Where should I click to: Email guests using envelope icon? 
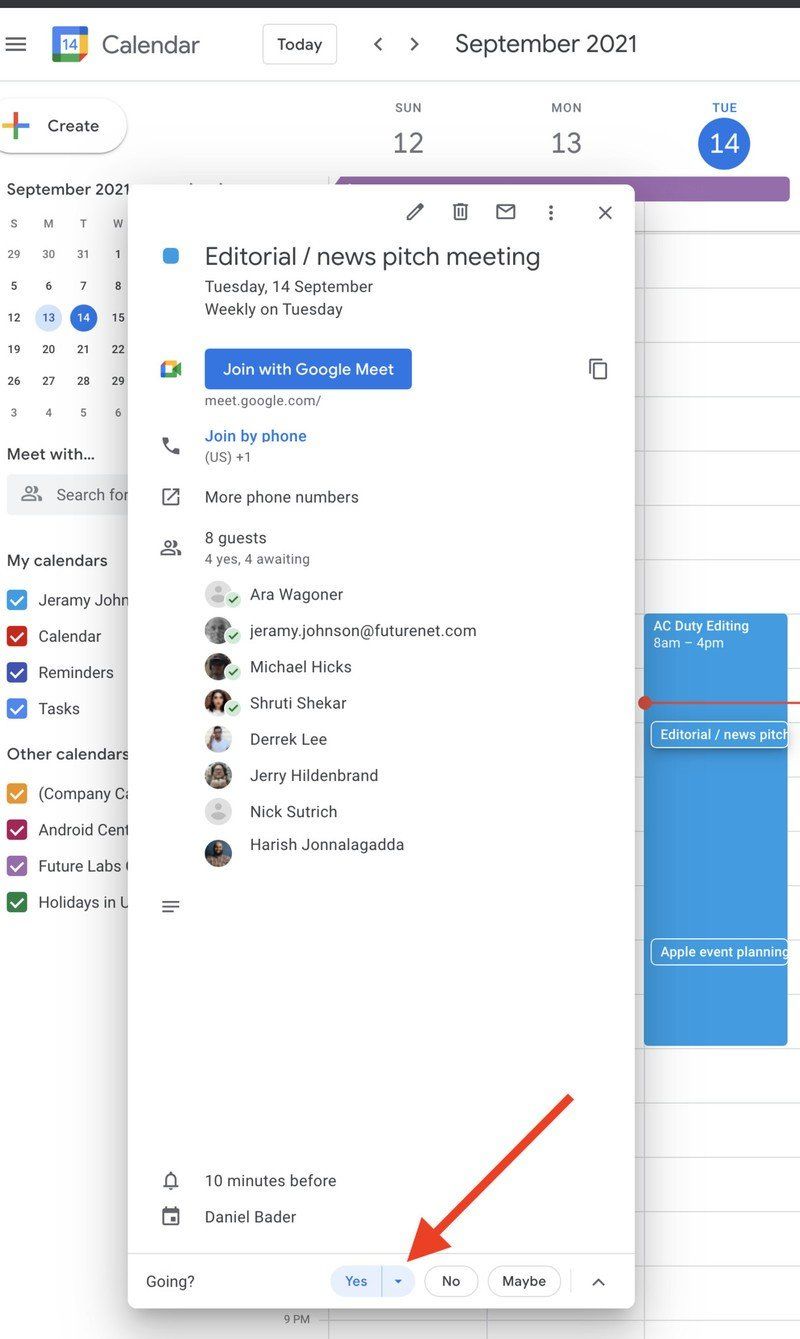[x=506, y=212]
